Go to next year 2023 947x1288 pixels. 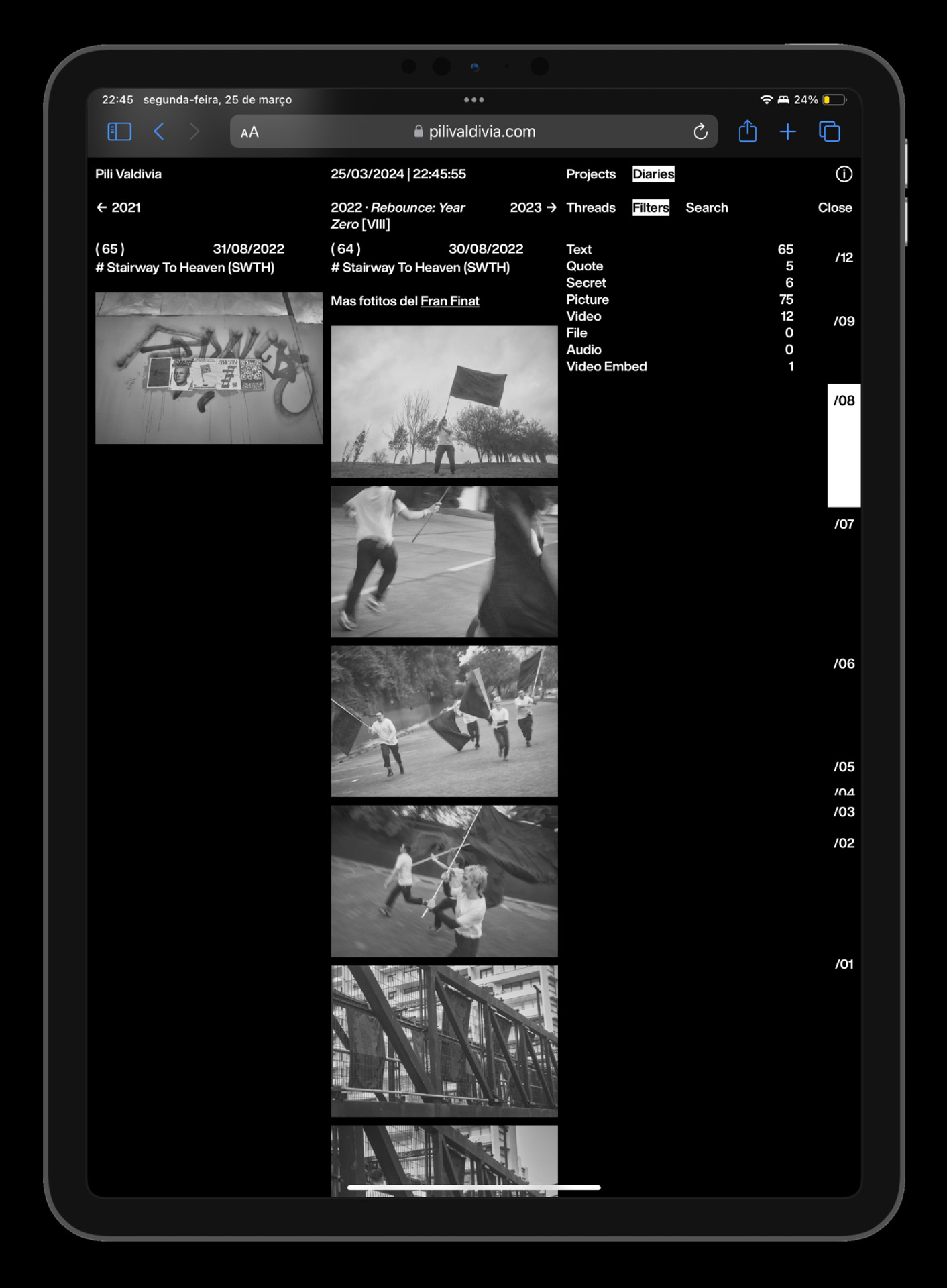[x=533, y=208]
